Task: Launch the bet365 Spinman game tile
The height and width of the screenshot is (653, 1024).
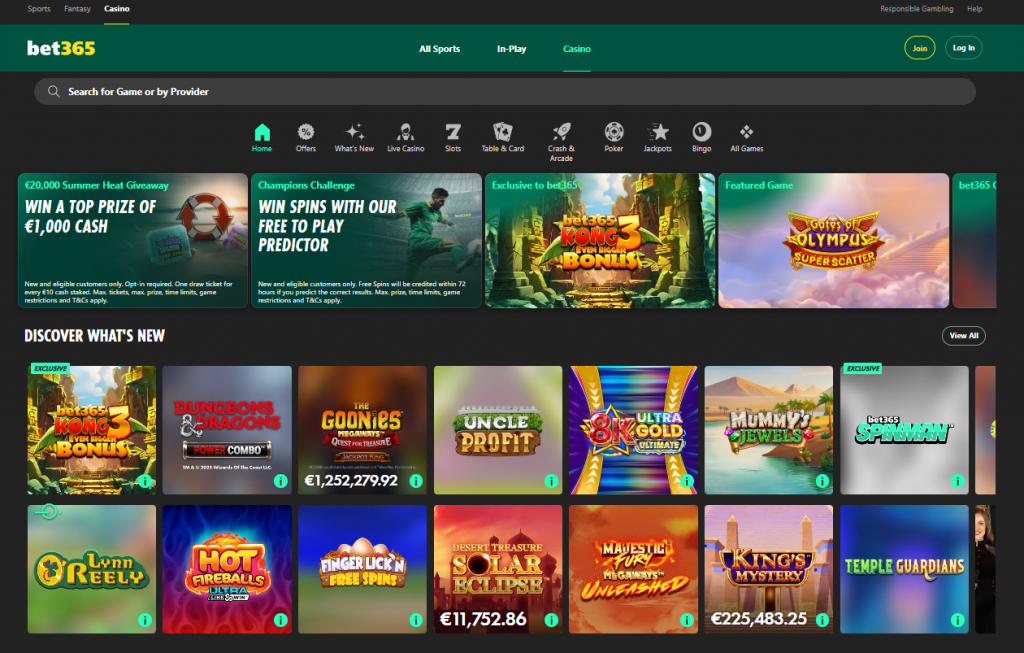Action: click(904, 430)
